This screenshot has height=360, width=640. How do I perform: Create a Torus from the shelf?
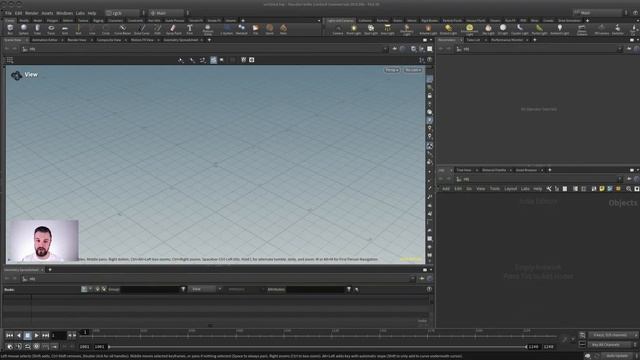[x=51, y=29]
